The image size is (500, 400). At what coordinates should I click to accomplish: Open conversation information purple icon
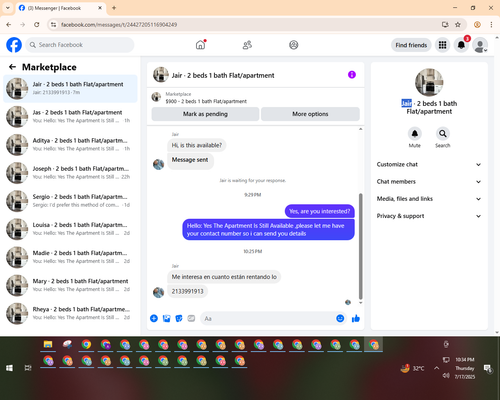click(x=352, y=75)
